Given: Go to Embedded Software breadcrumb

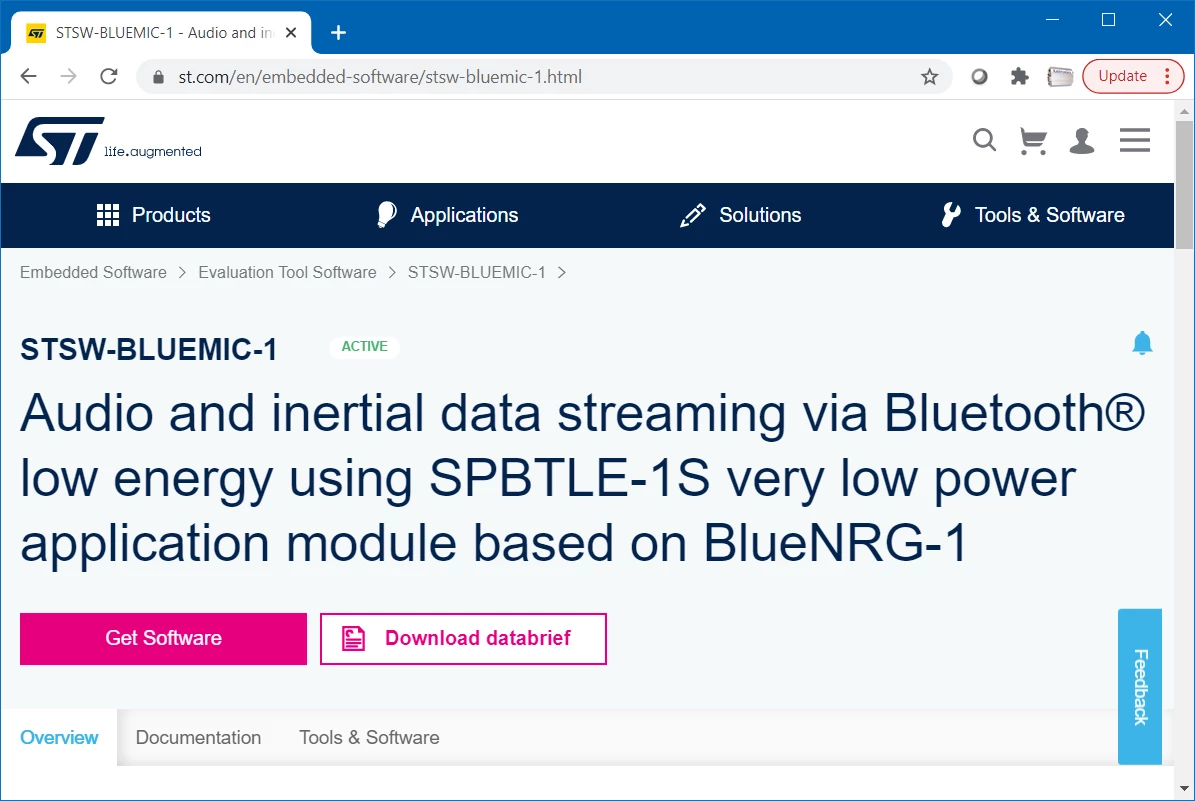Looking at the screenshot, I should tap(93, 272).
